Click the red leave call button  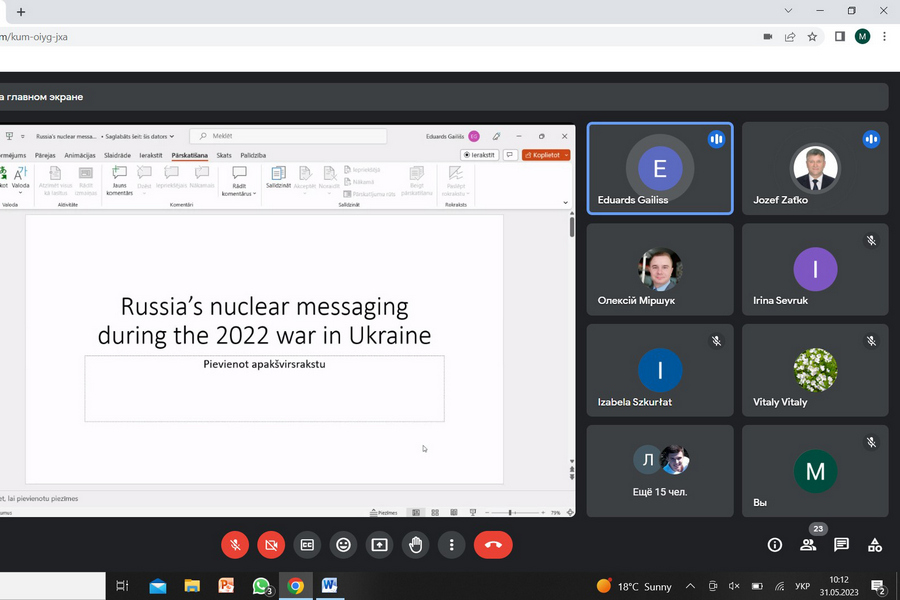[491, 545]
